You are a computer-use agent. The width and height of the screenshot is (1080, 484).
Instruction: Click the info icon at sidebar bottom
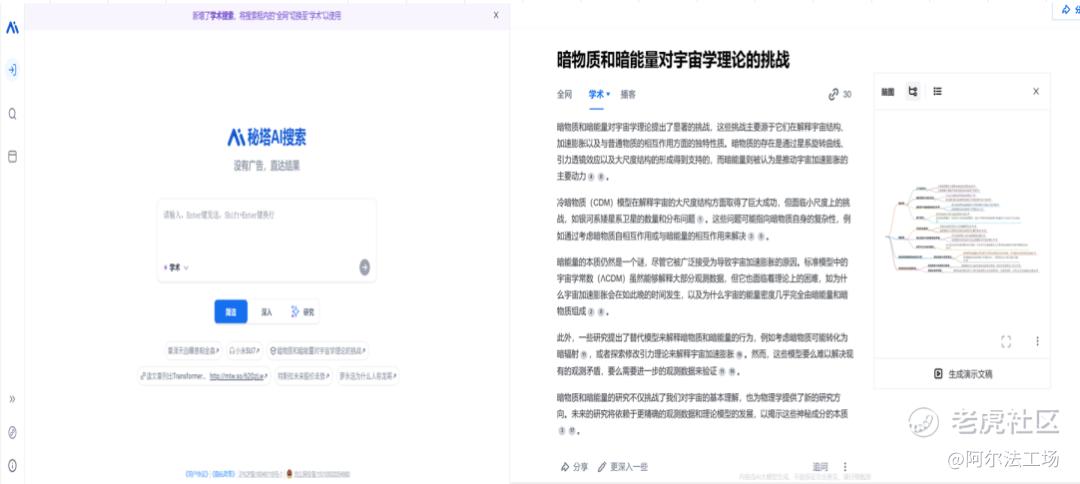12,465
